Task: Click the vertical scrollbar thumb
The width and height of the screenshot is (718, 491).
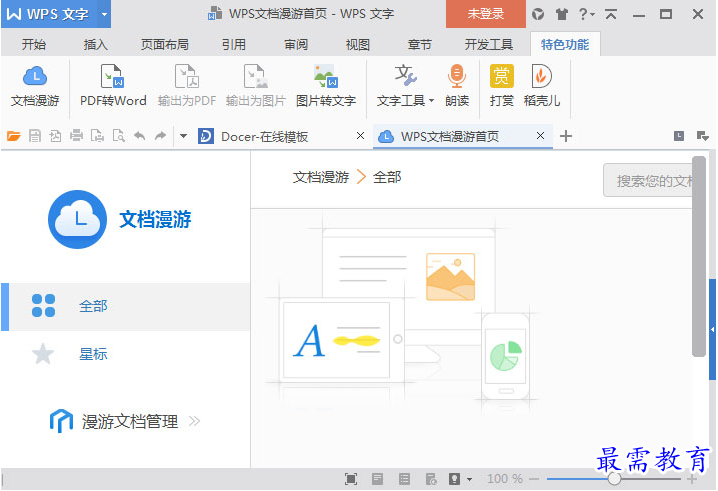Action: click(x=699, y=256)
